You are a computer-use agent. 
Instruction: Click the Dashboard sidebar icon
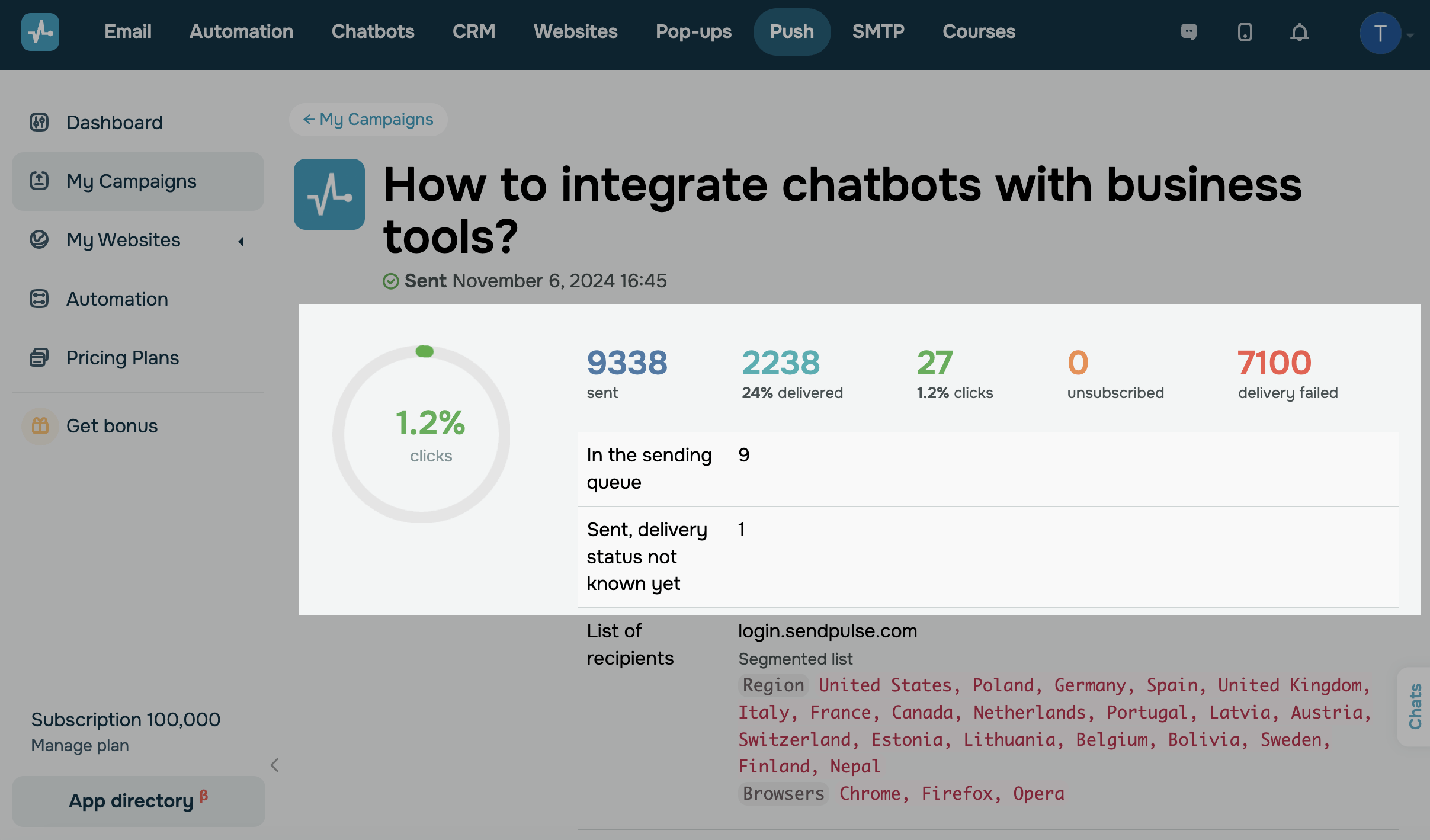(x=39, y=122)
